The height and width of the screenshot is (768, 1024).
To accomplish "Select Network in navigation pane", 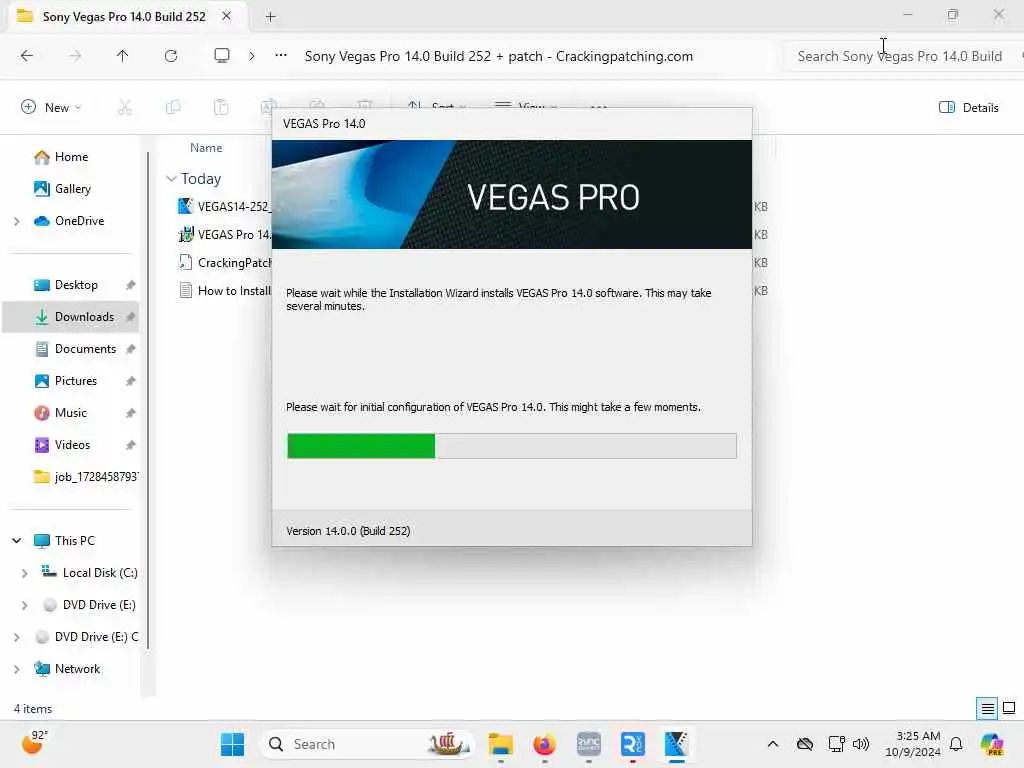I will click(x=77, y=669).
